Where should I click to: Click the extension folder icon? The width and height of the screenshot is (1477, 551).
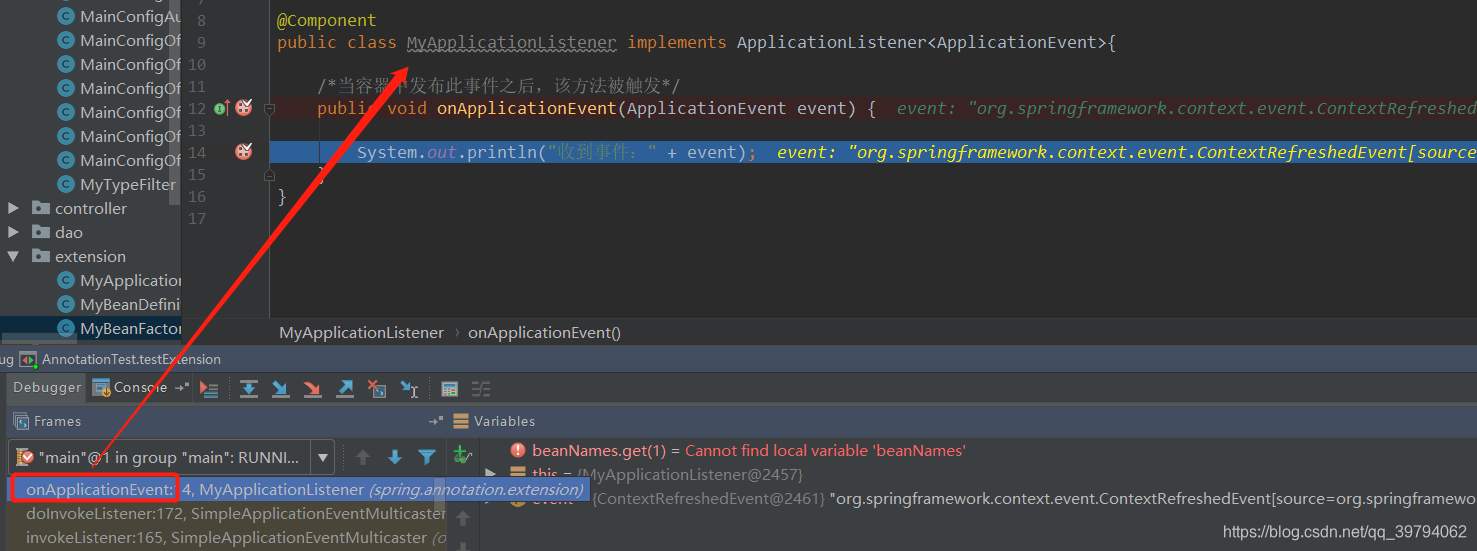pyautogui.click(x=40, y=256)
